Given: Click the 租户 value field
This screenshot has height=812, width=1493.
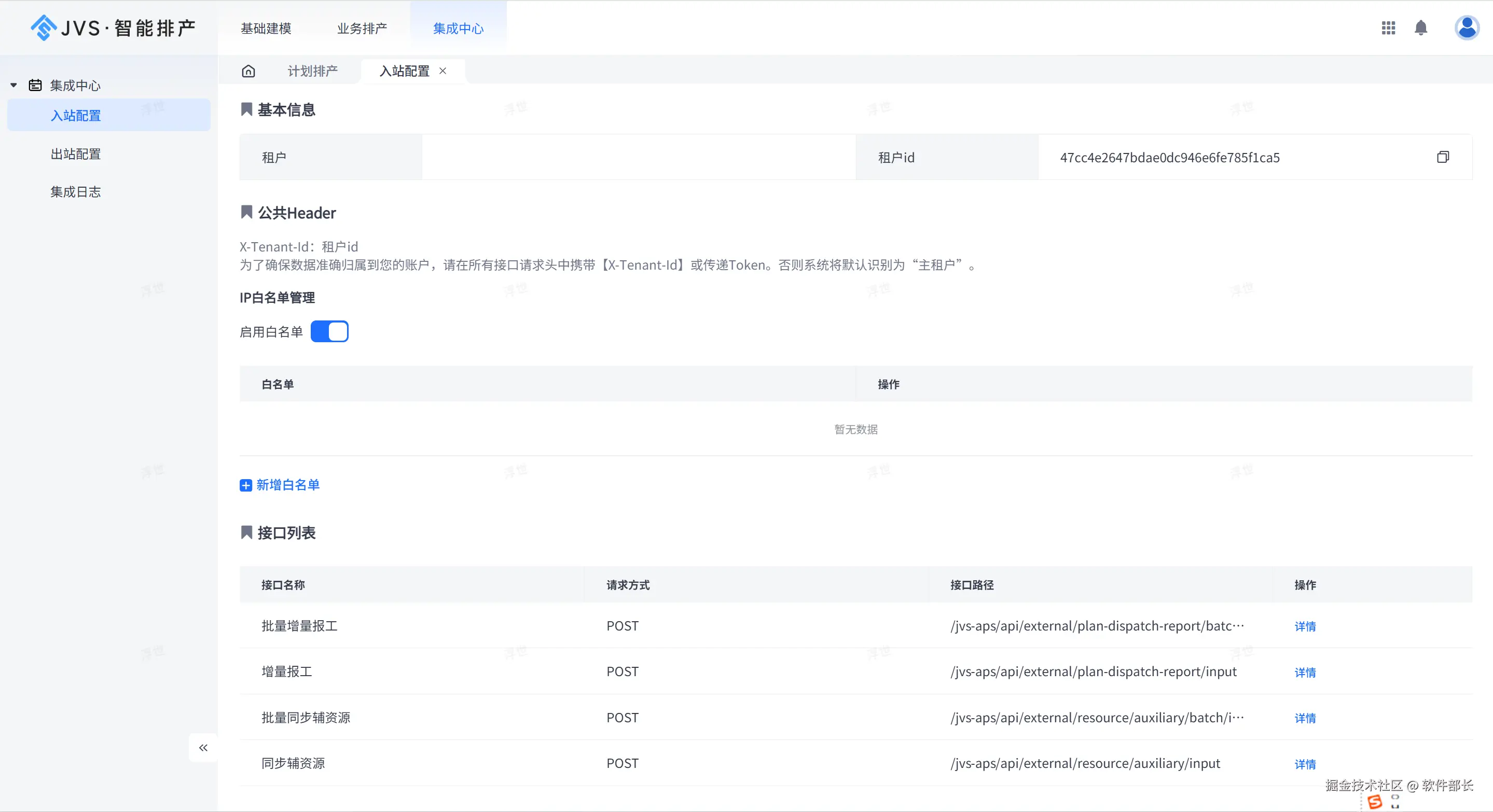Looking at the screenshot, I should (x=638, y=157).
